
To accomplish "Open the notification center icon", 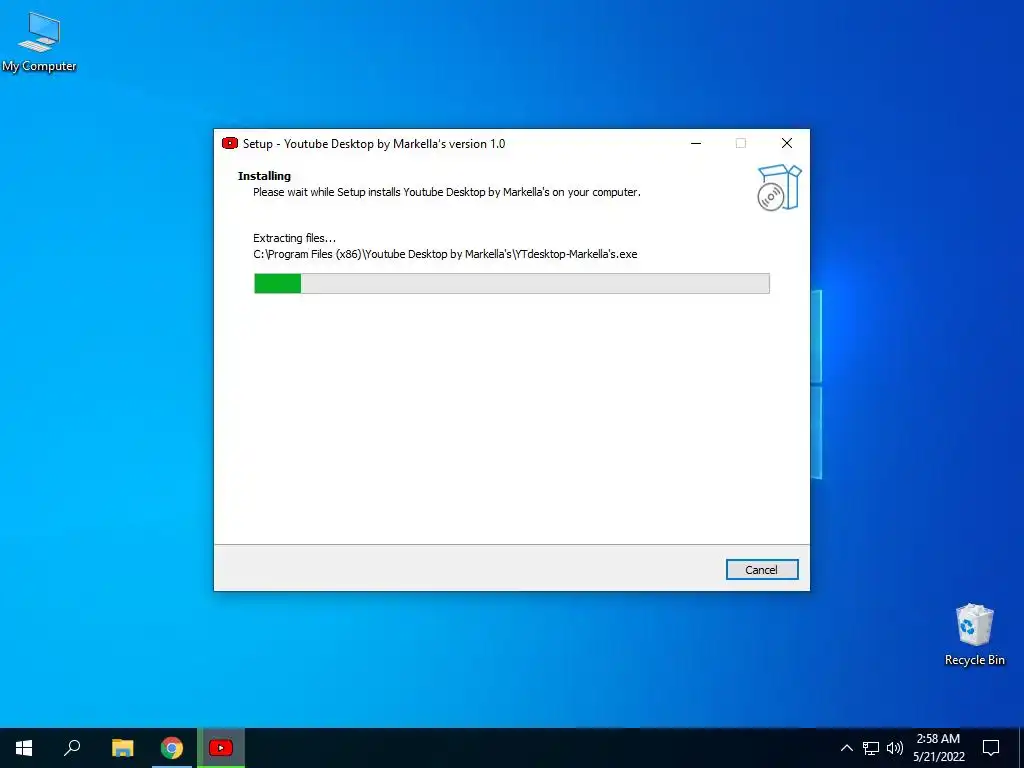I will [991, 748].
